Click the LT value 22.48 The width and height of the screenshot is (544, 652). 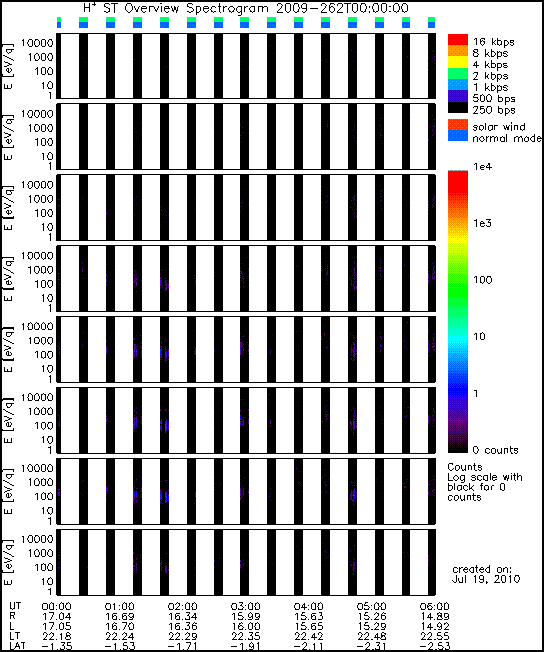point(371,637)
